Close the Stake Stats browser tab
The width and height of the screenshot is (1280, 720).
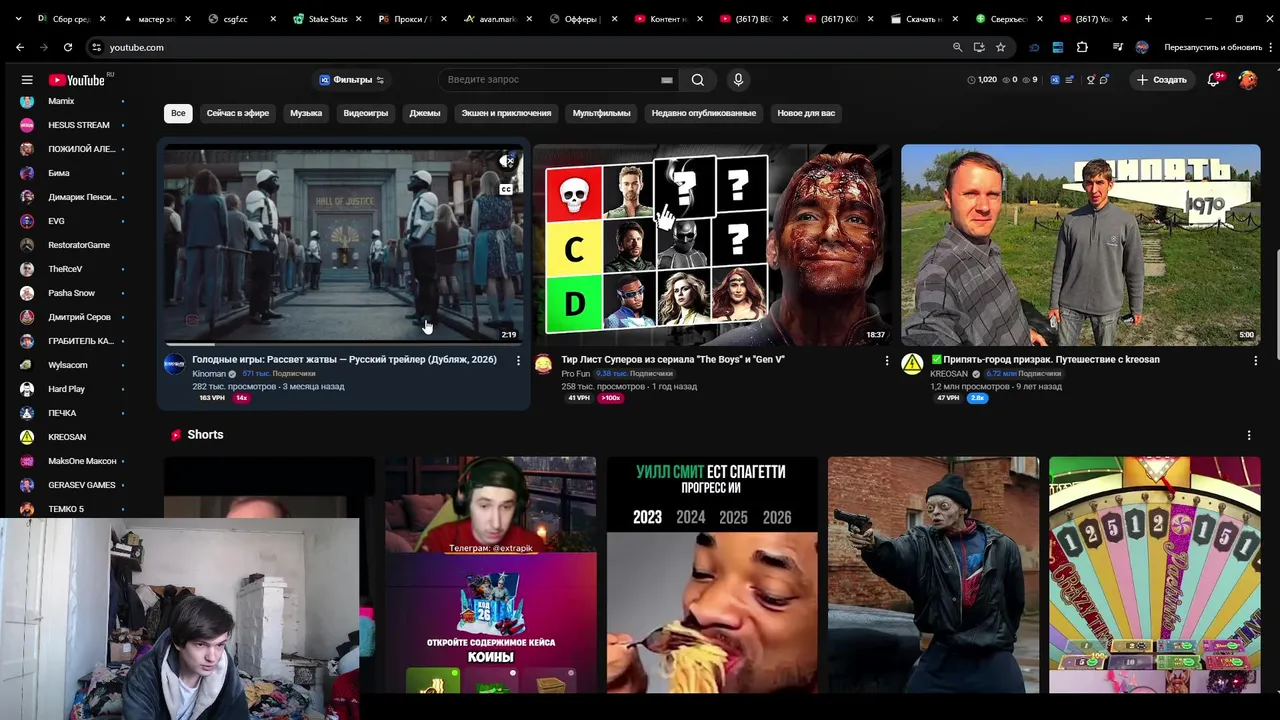coord(358,18)
